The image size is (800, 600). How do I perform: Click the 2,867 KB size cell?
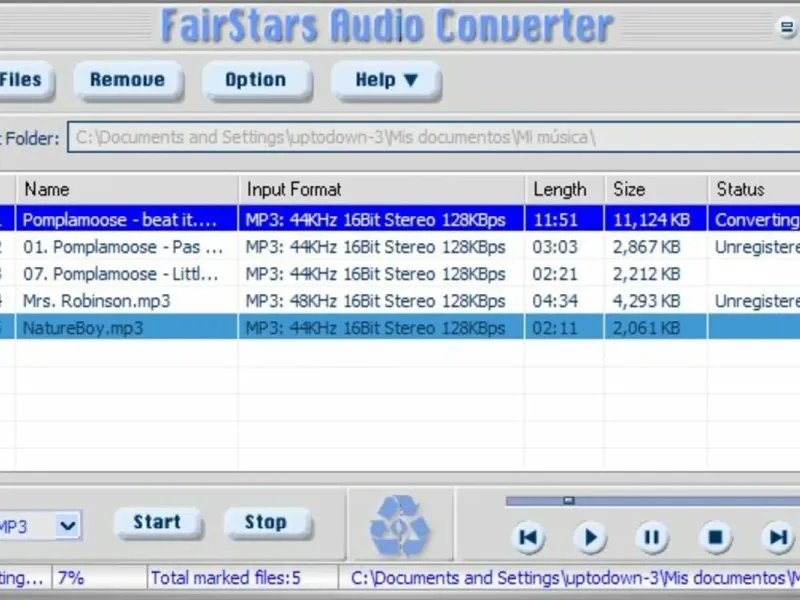coord(656,247)
